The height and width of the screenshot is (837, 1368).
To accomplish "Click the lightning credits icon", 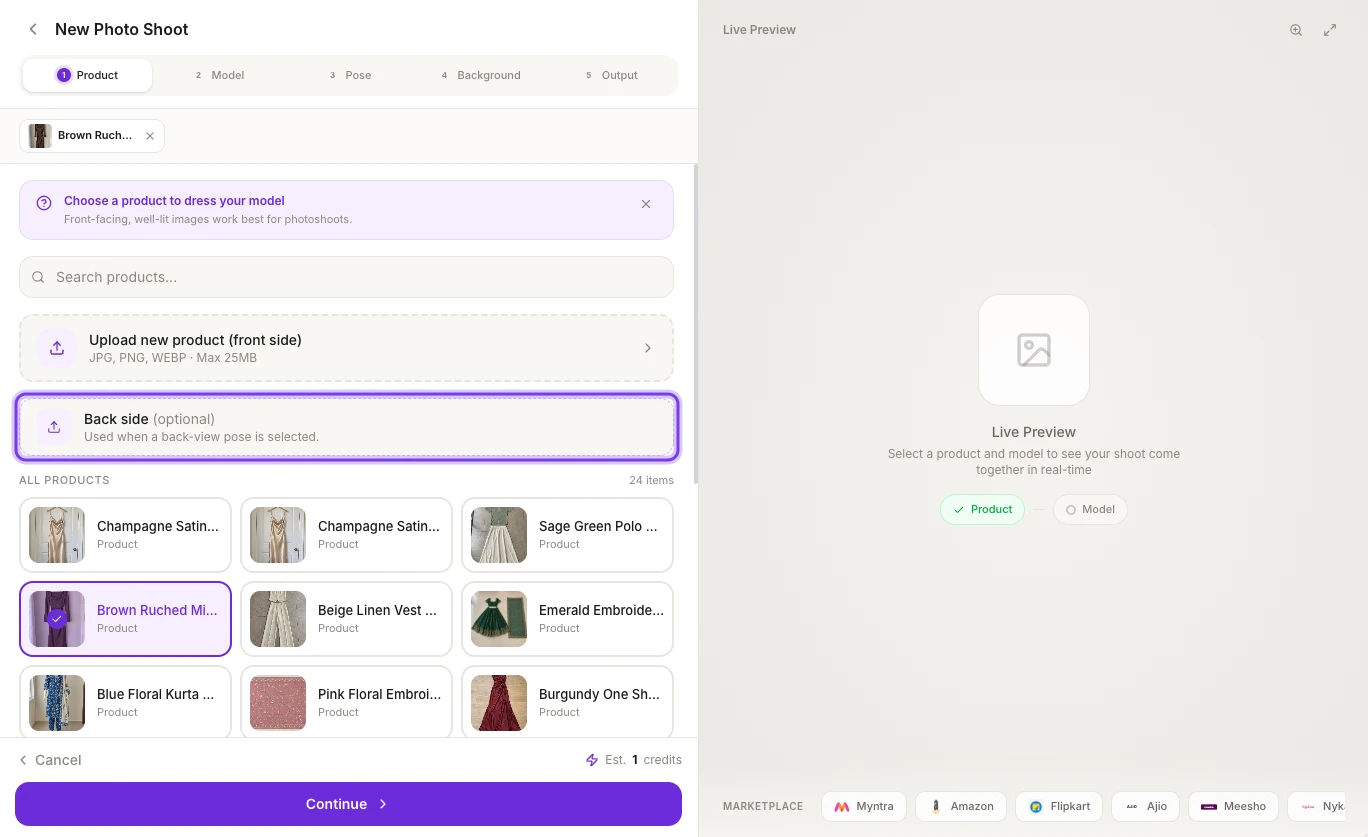I will tap(592, 760).
